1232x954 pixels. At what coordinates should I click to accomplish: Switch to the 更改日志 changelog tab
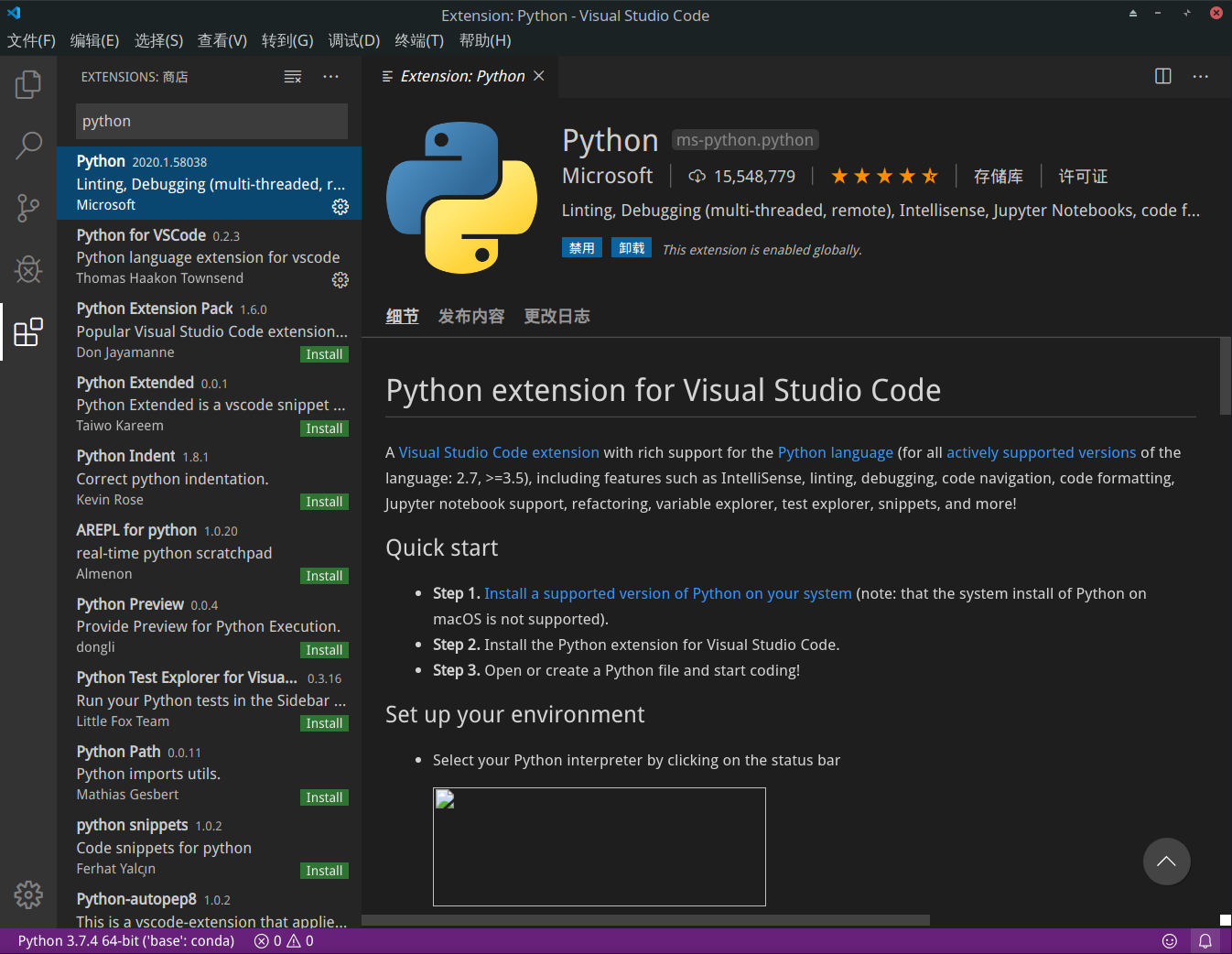tap(557, 317)
